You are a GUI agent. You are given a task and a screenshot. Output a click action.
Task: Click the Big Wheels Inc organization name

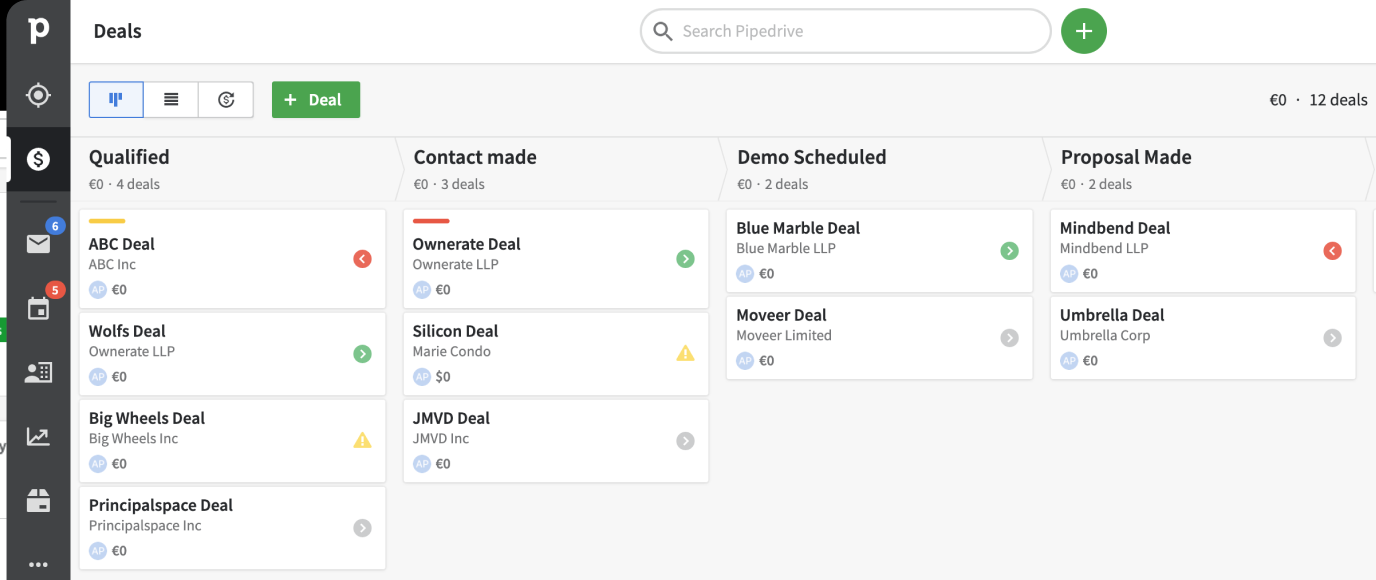click(133, 439)
